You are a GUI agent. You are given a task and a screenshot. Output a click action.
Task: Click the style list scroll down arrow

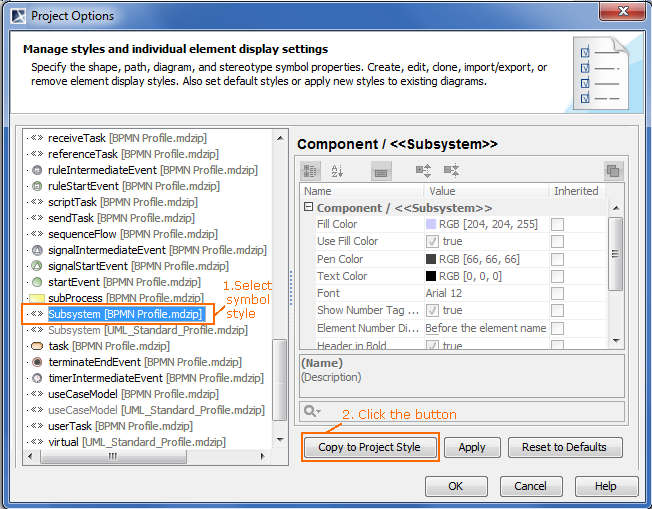point(280,440)
